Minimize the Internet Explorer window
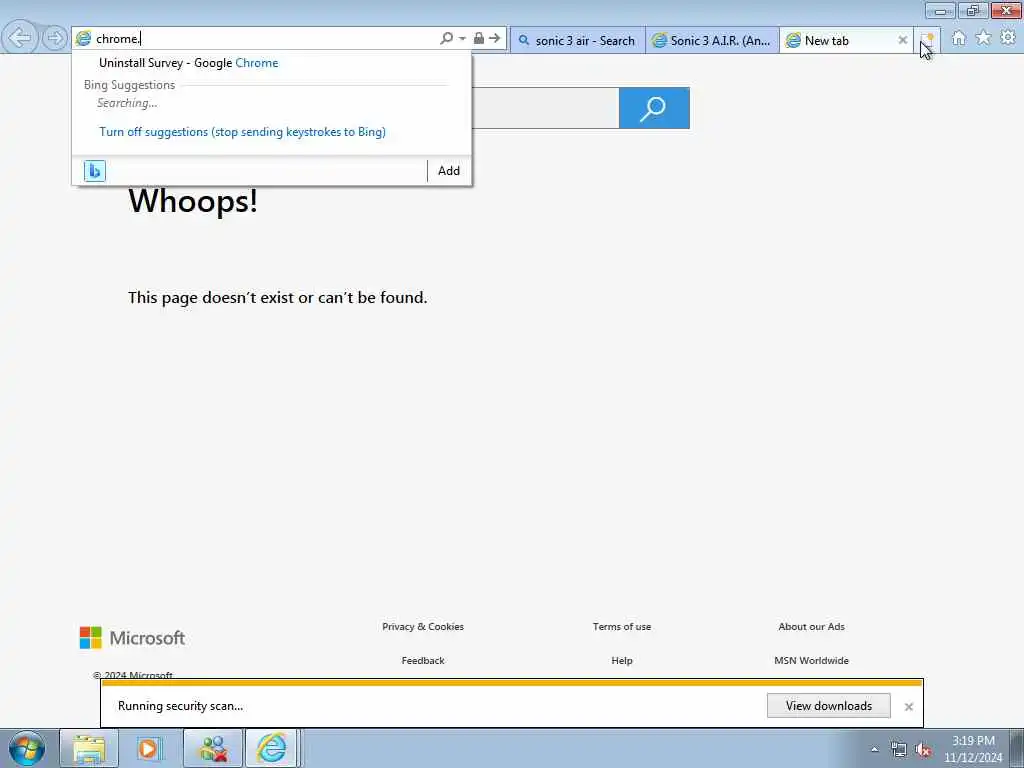 coord(940,10)
